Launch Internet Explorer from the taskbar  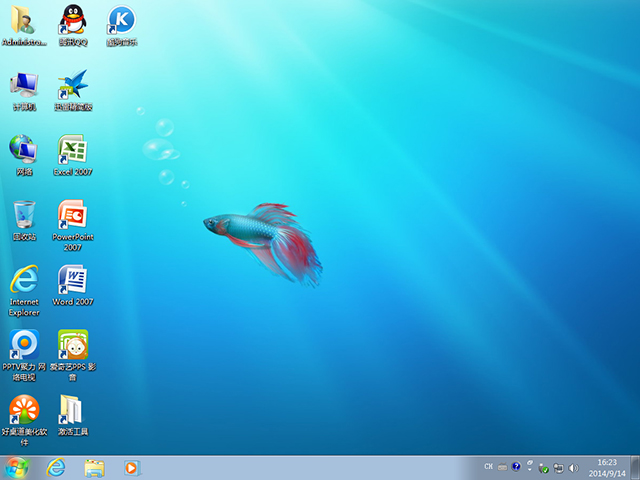tap(56, 468)
